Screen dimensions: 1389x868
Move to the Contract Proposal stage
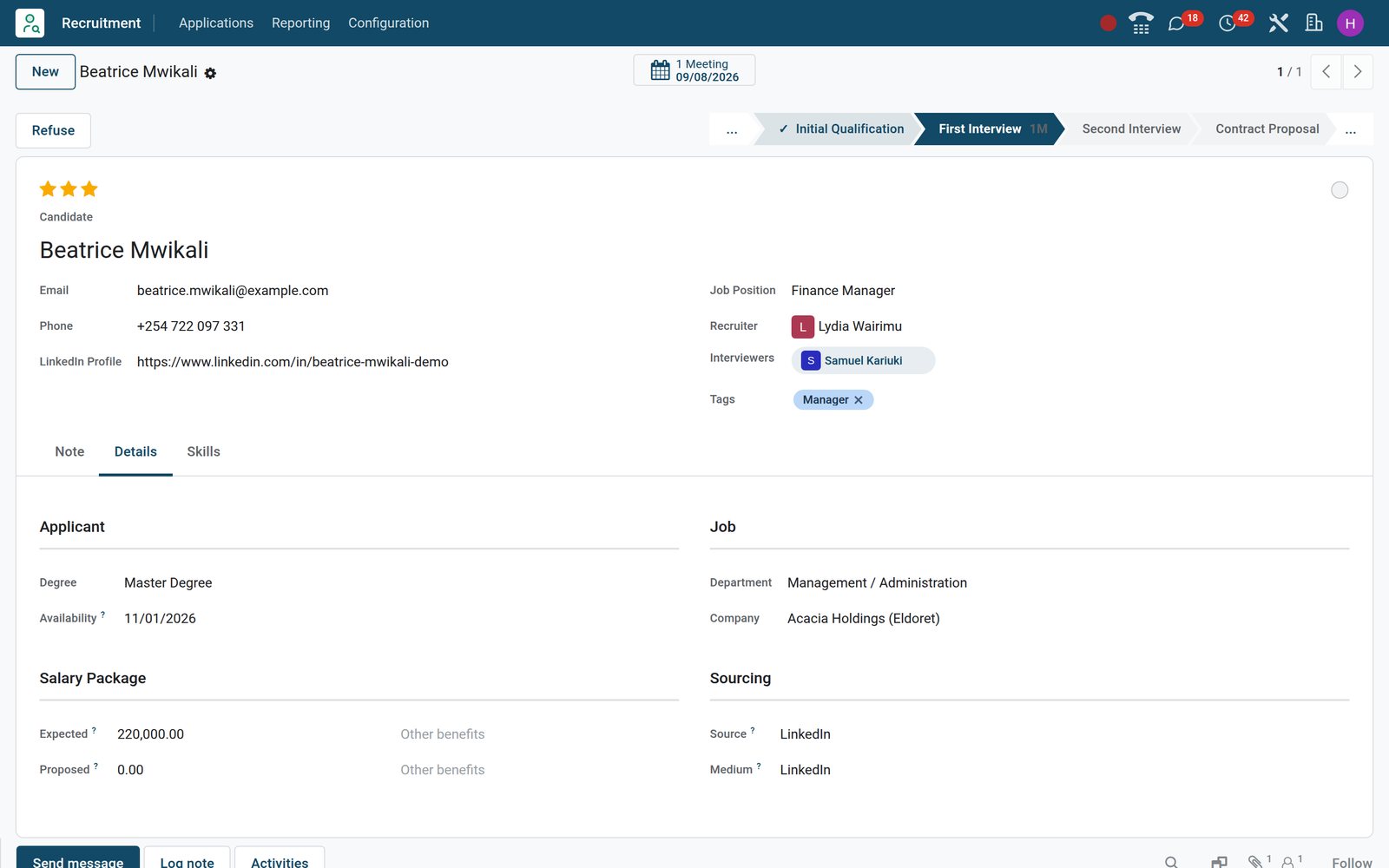coord(1267,129)
